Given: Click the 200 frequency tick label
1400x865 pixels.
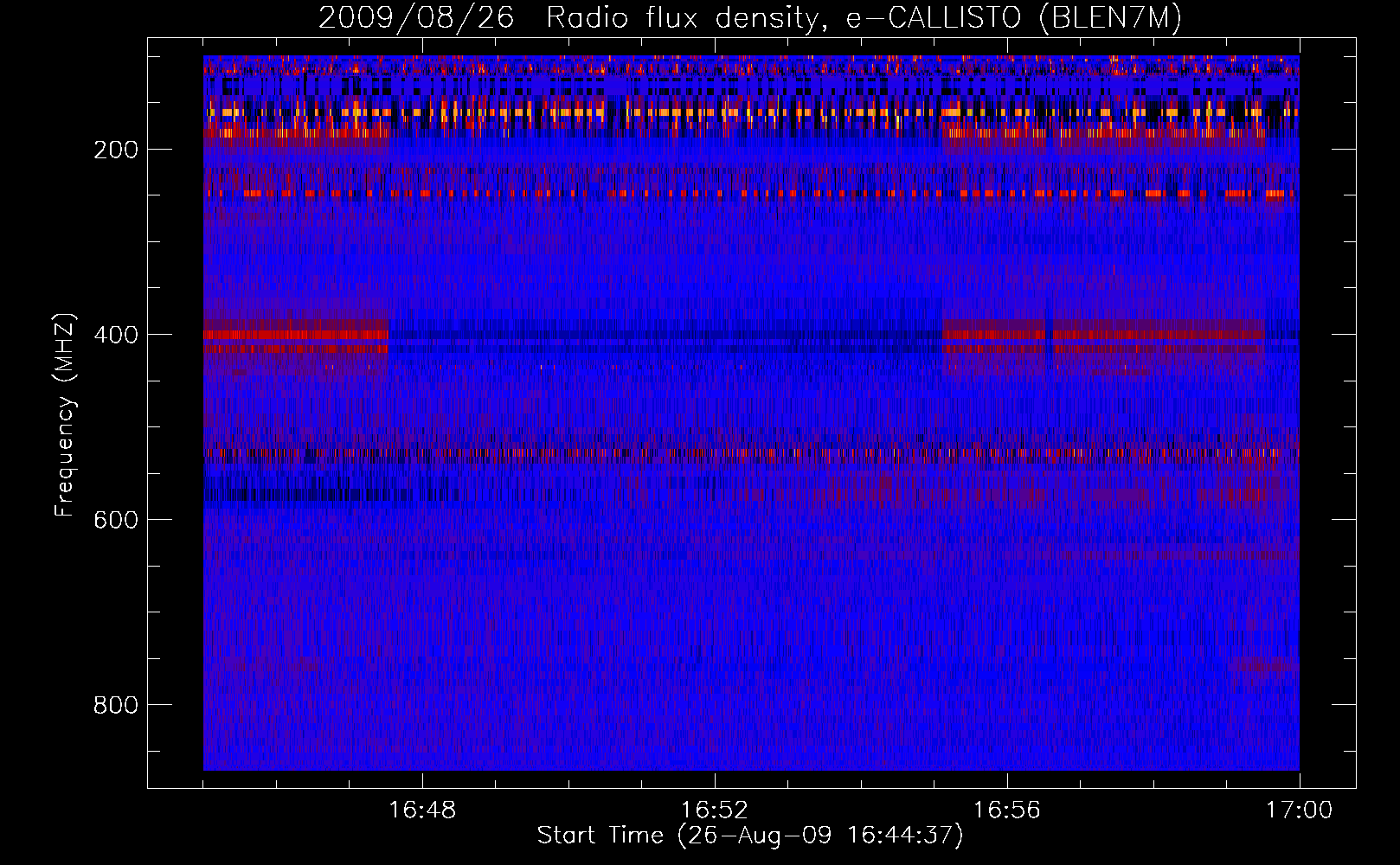Looking at the screenshot, I should 116,150.
